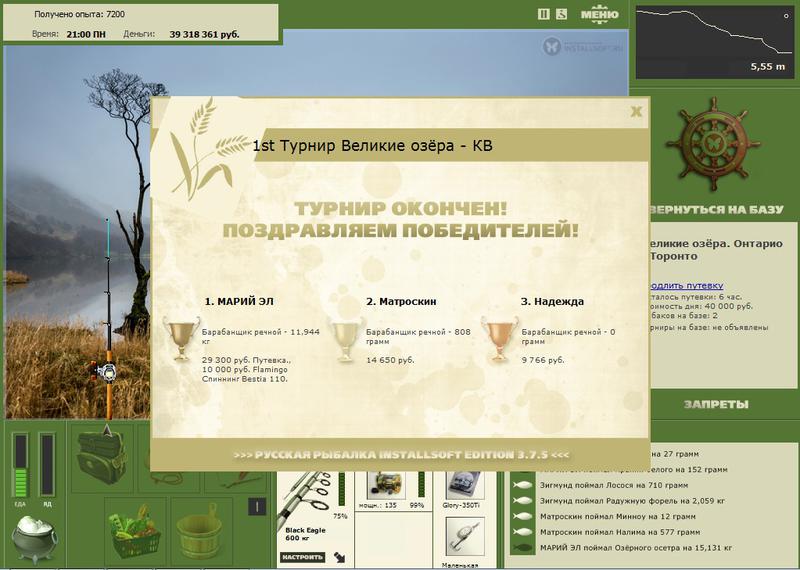800x570 pixels.
Task: Click the Продлить путевку link
Action: pyautogui.click(x=686, y=286)
